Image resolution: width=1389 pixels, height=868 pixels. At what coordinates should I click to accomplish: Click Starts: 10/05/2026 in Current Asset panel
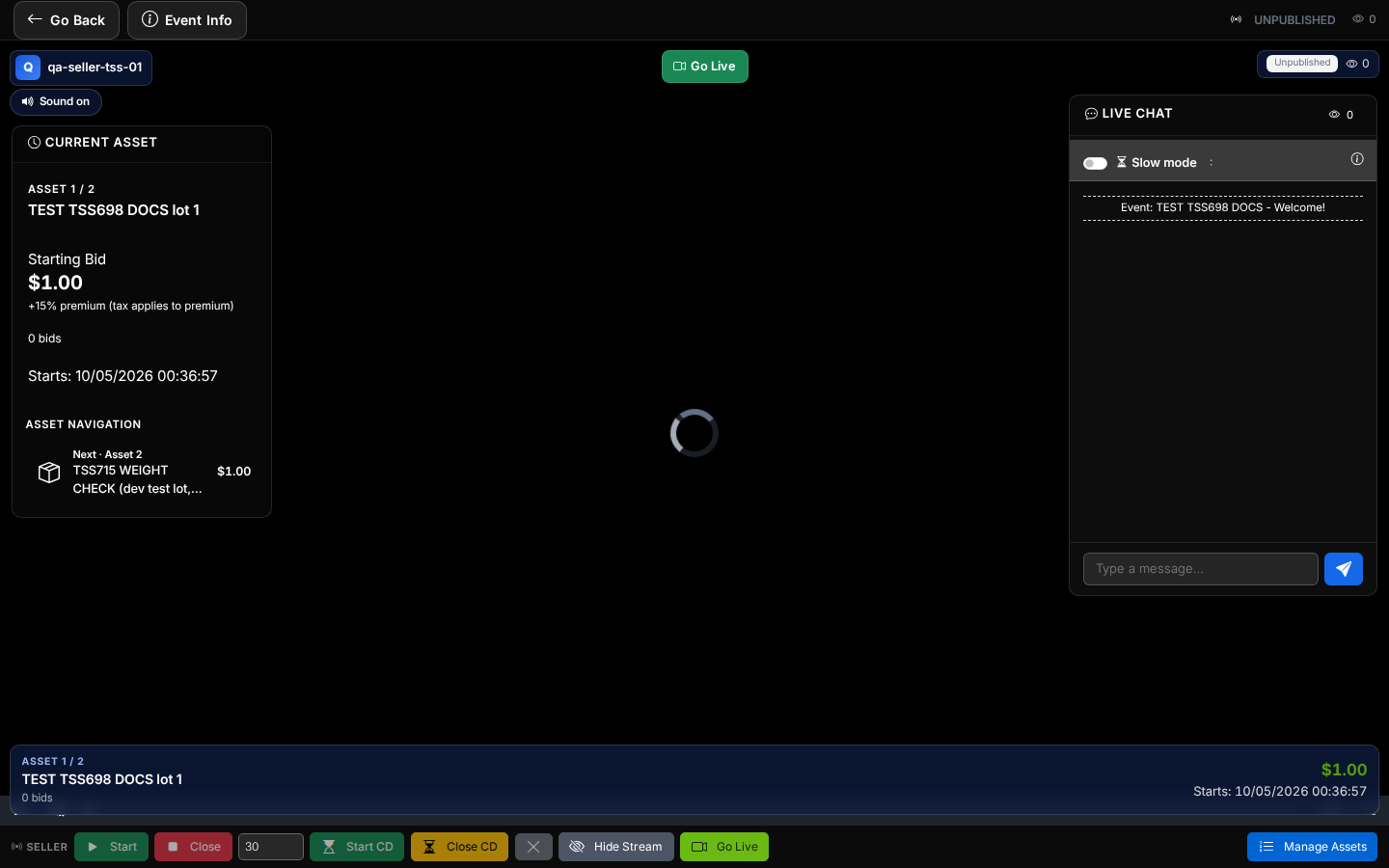[123, 376]
